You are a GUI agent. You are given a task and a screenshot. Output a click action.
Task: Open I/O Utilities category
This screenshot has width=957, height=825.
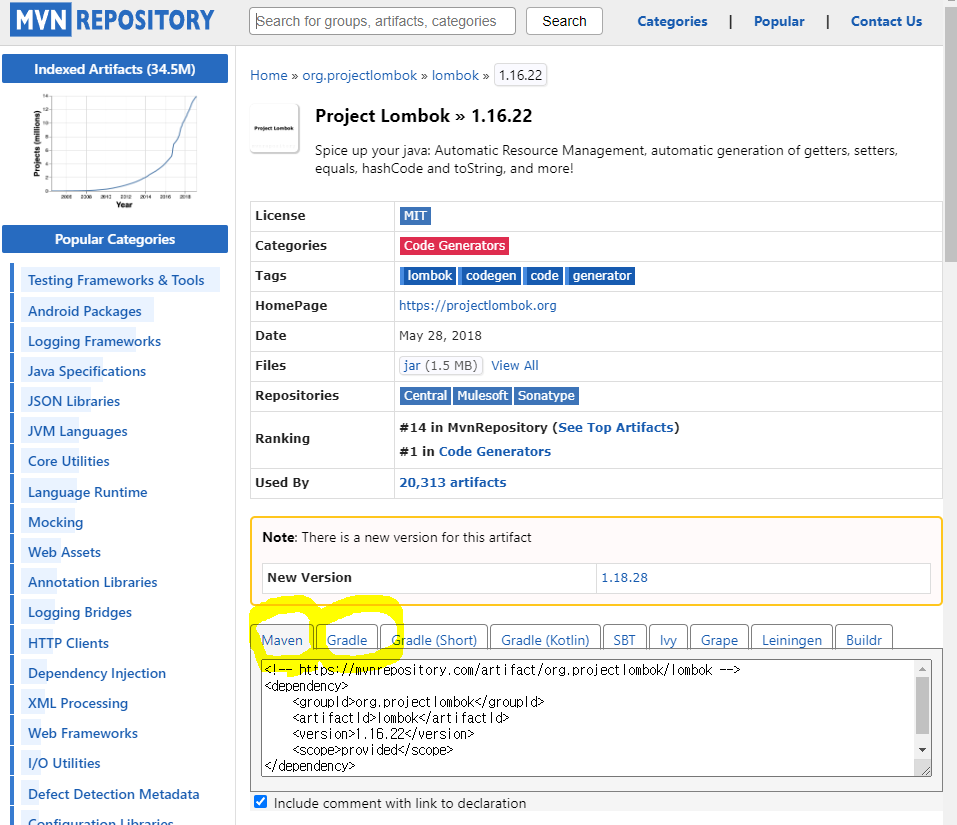point(64,763)
